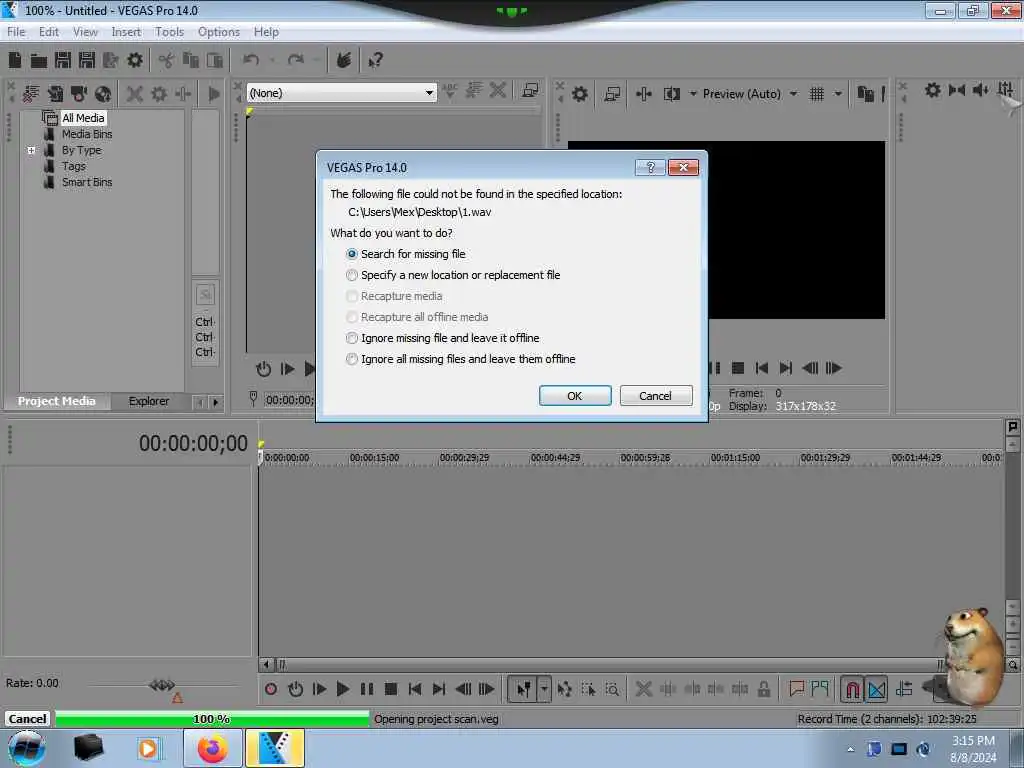Screen dimensions: 1024x768
Task: Click OK in the VEGAS Pro dialog
Action: pyautogui.click(x=575, y=396)
